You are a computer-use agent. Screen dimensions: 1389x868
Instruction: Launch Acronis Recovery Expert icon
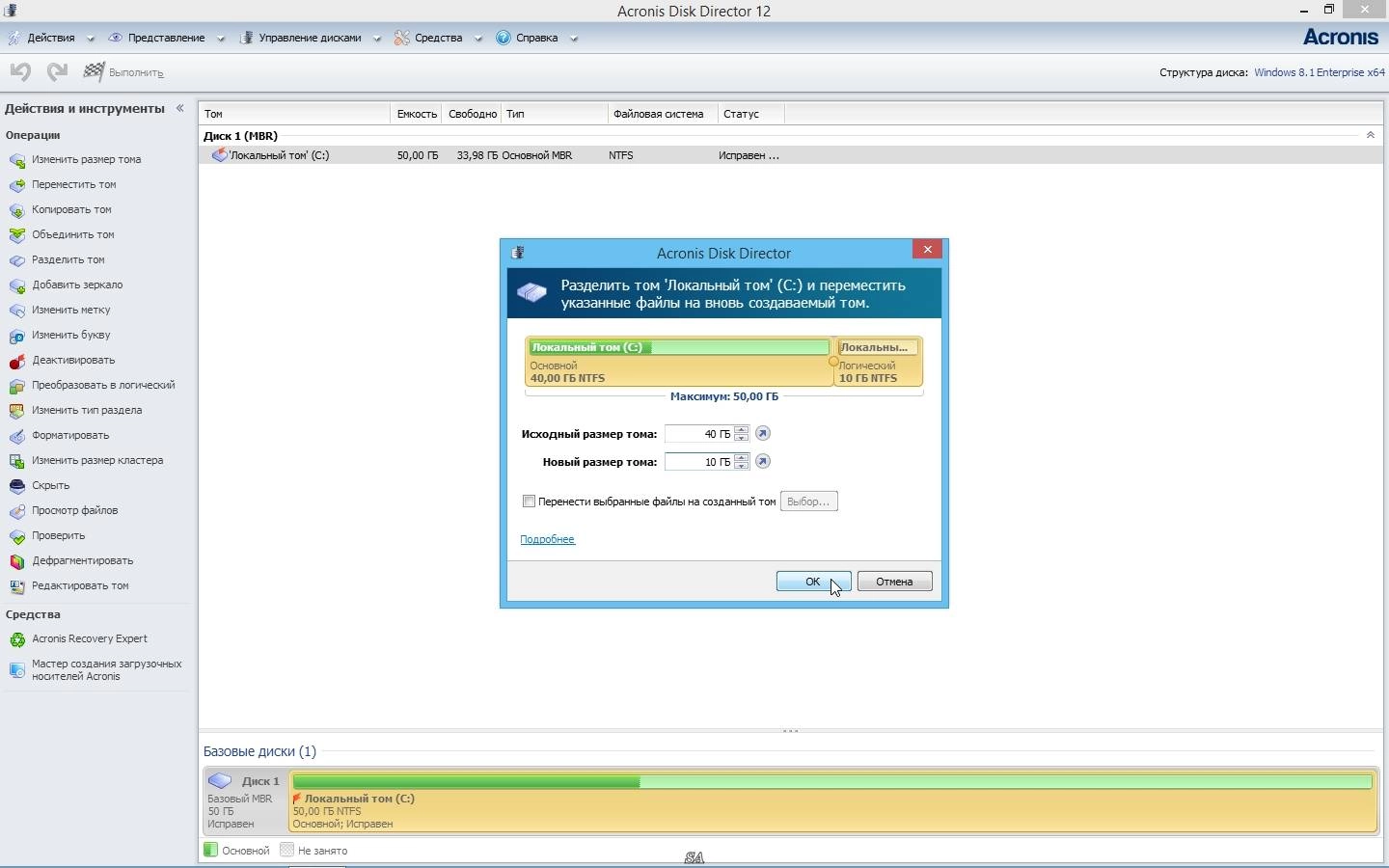(16, 639)
